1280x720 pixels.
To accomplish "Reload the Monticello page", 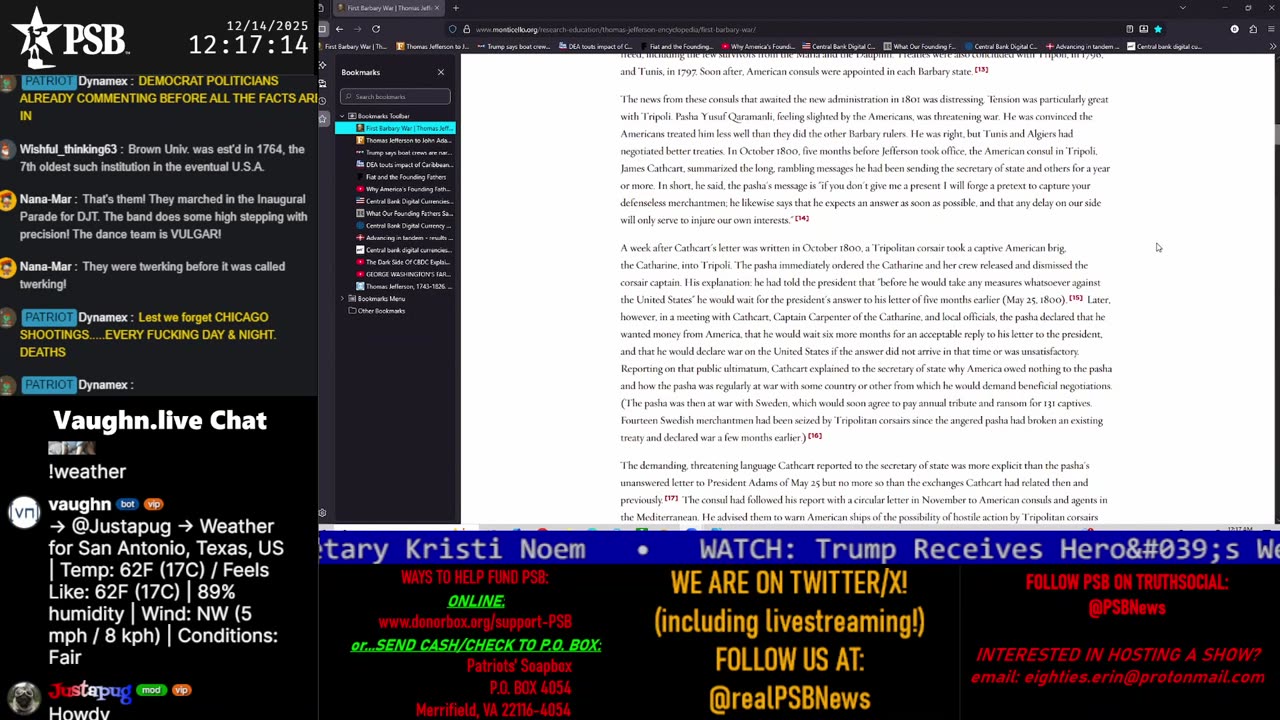I will (376, 29).
